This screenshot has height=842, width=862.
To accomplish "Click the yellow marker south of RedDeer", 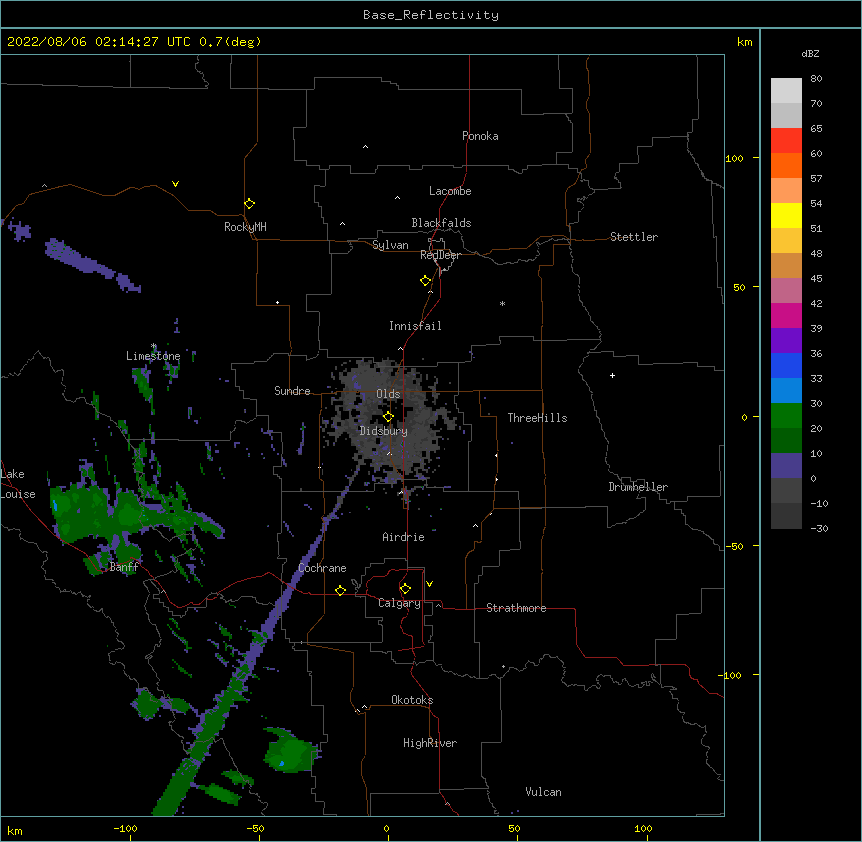I will point(425,281).
